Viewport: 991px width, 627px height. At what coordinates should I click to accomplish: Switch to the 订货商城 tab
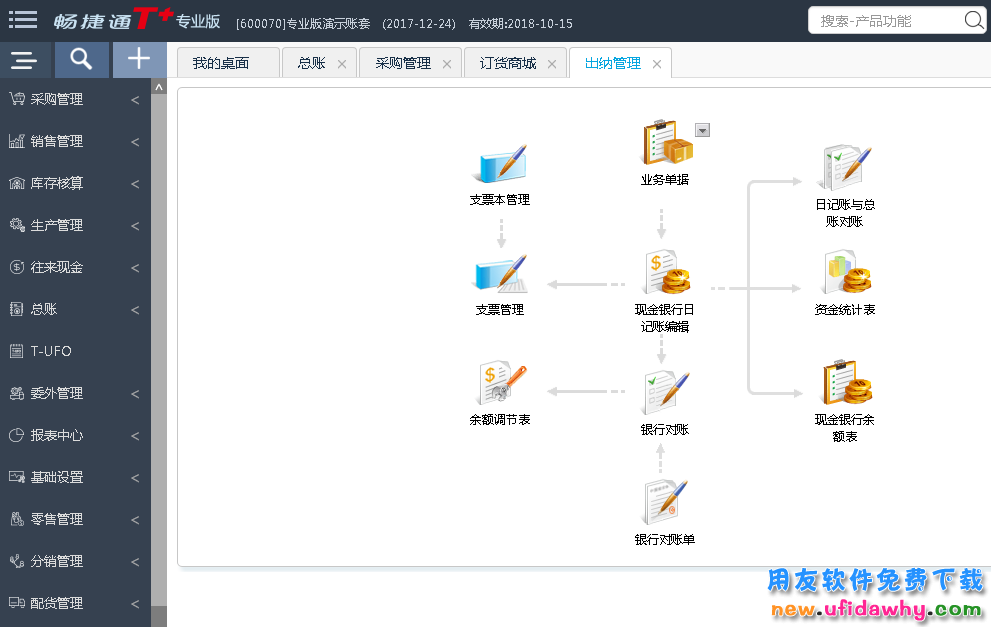(x=508, y=63)
